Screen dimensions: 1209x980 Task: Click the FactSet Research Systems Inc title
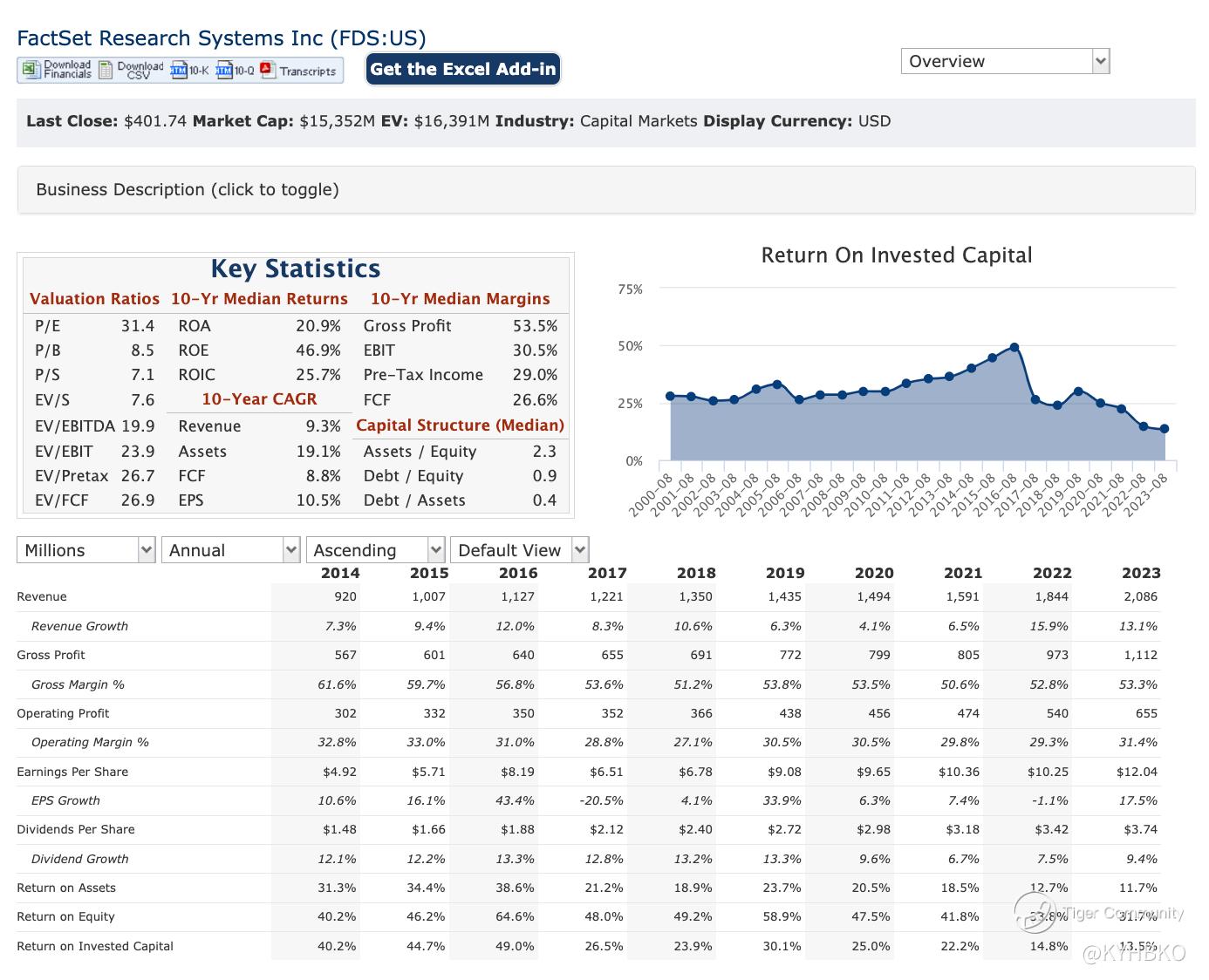[x=222, y=38]
